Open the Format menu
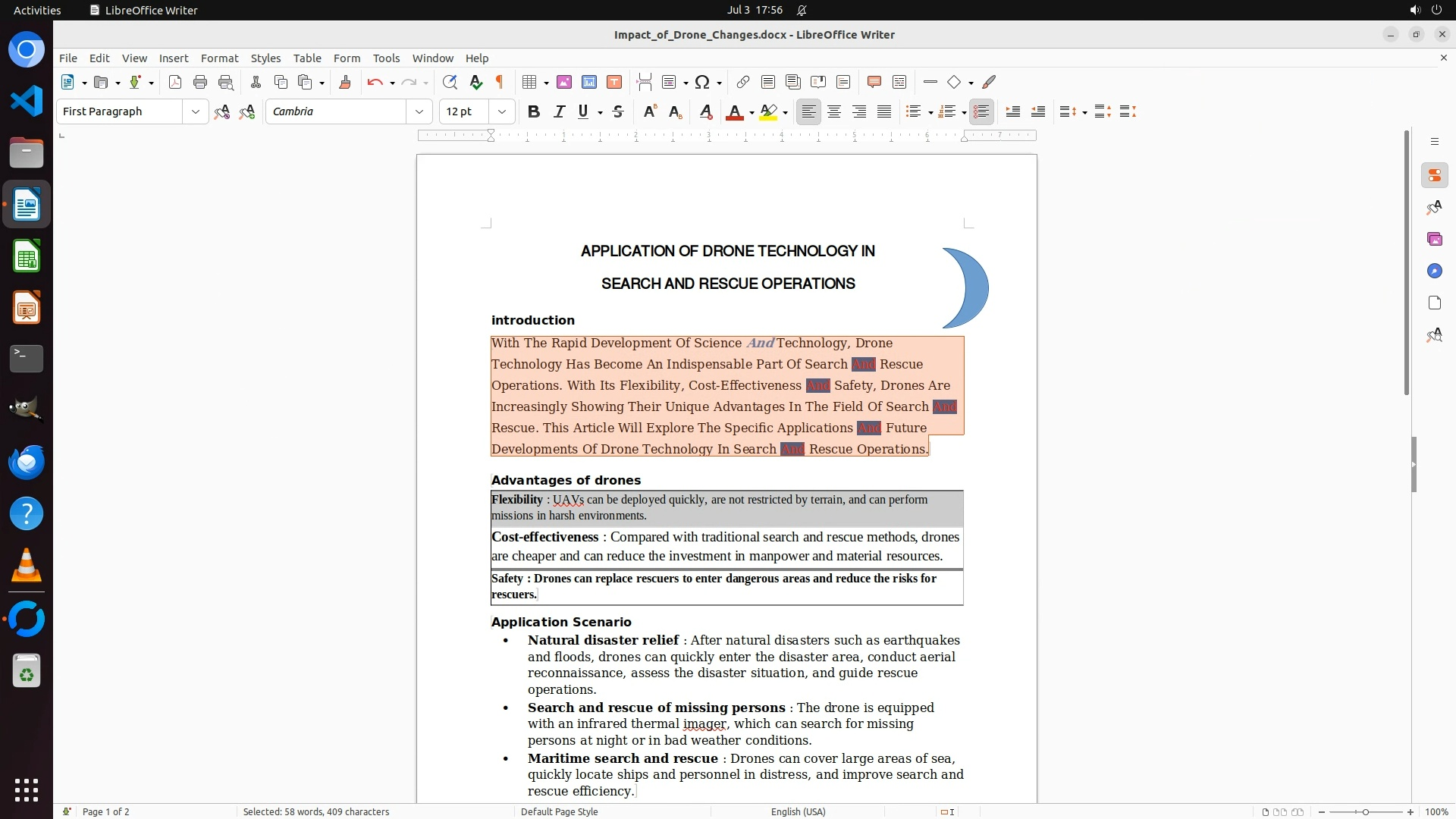The height and width of the screenshot is (819, 1456). click(x=219, y=58)
